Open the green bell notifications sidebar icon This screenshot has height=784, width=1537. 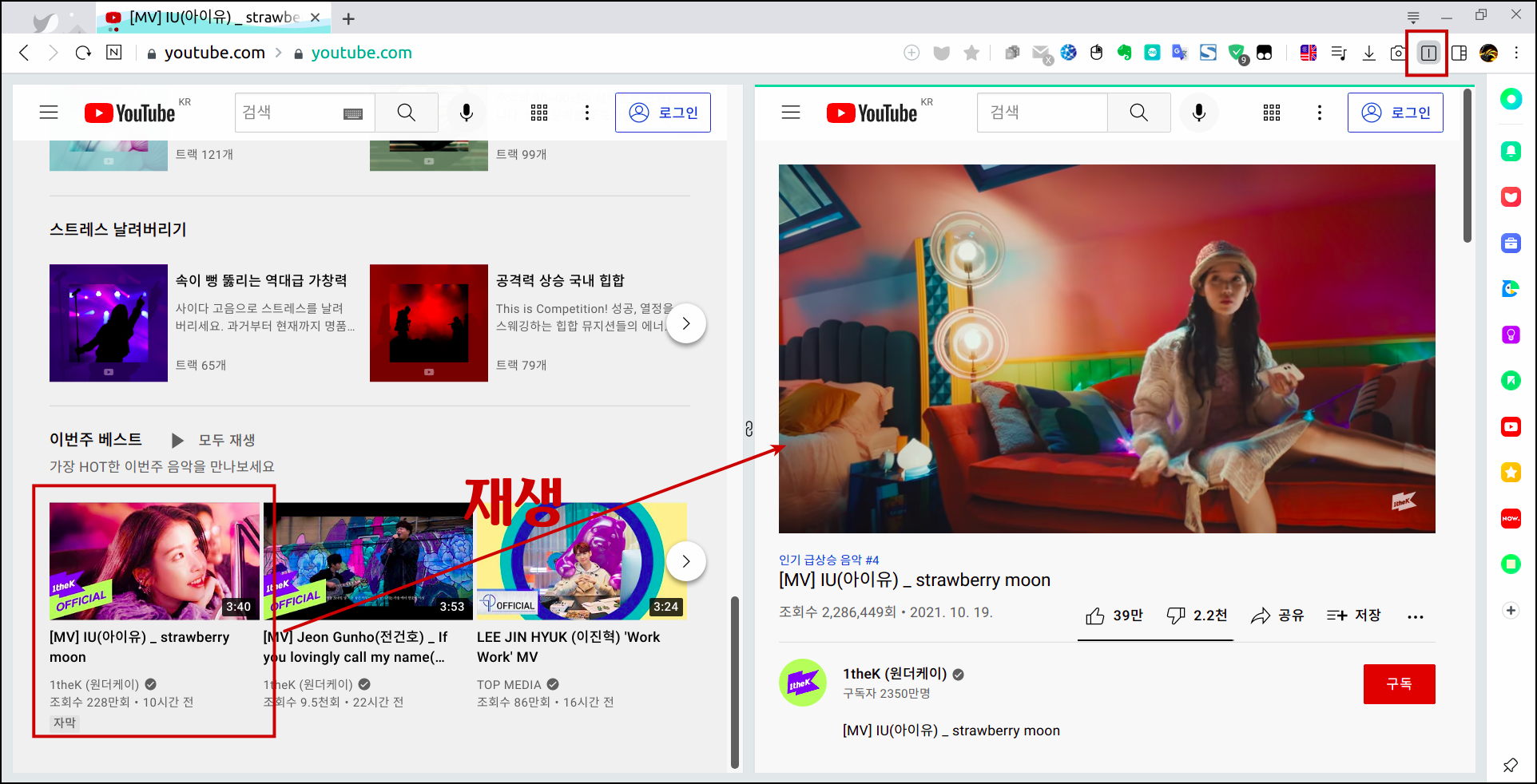coord(1511,151)
